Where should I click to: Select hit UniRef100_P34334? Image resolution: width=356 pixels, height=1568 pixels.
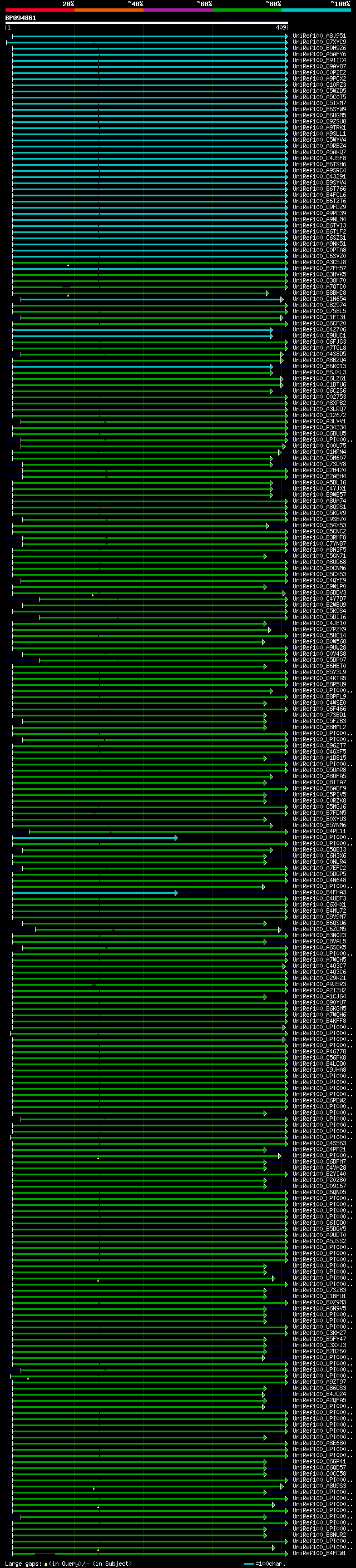[319, 427]
